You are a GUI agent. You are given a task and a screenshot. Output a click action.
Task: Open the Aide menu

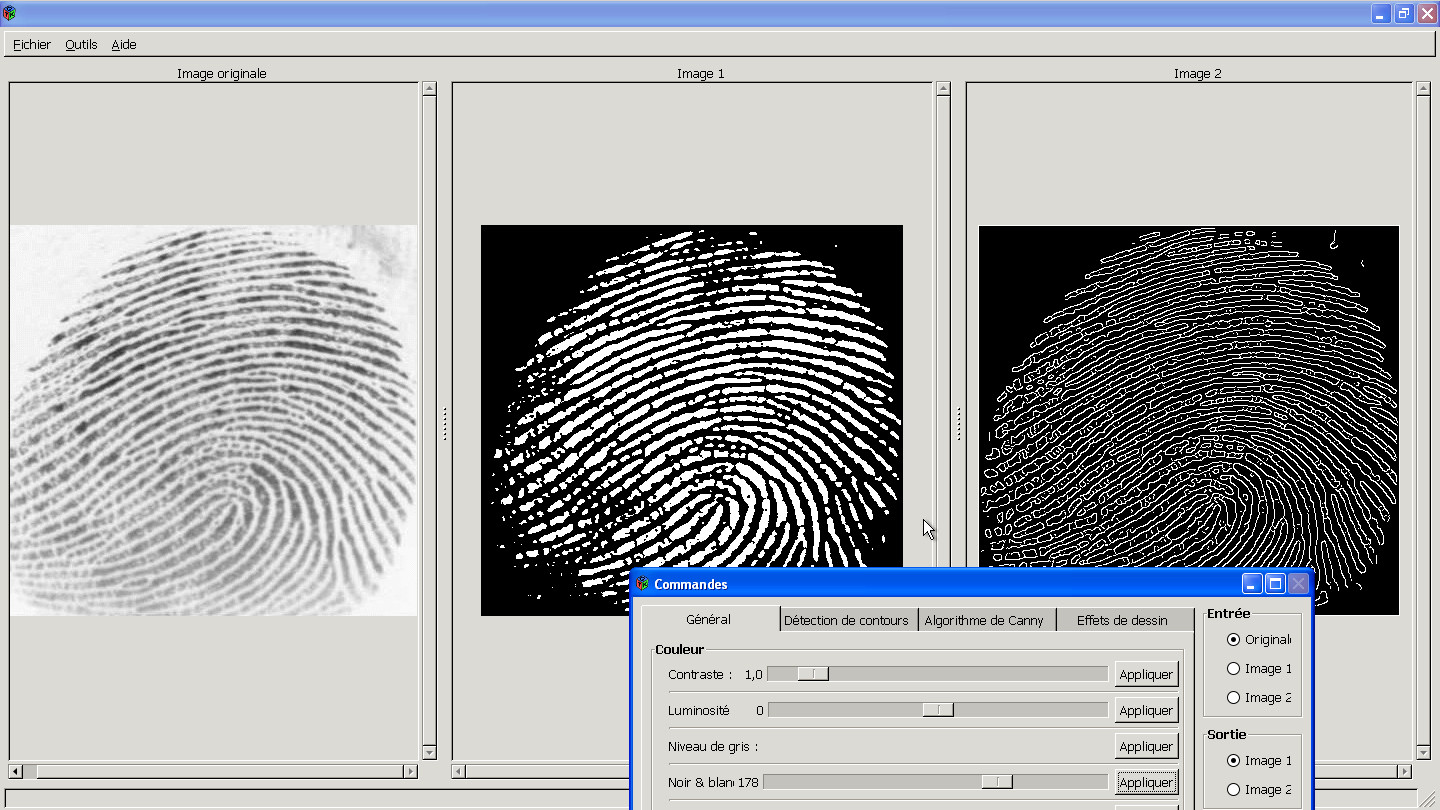point(124,45)
